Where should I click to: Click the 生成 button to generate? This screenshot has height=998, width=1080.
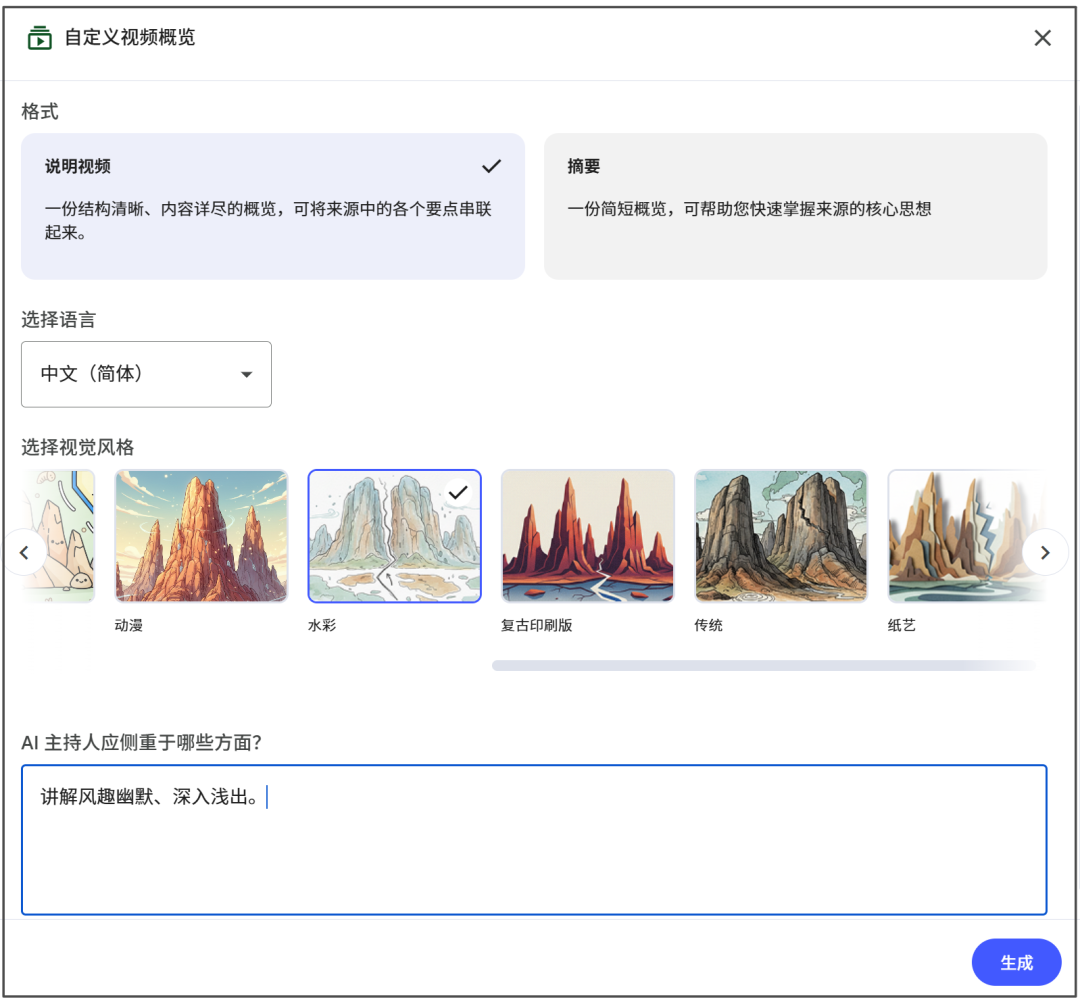tap(1016, 962)
